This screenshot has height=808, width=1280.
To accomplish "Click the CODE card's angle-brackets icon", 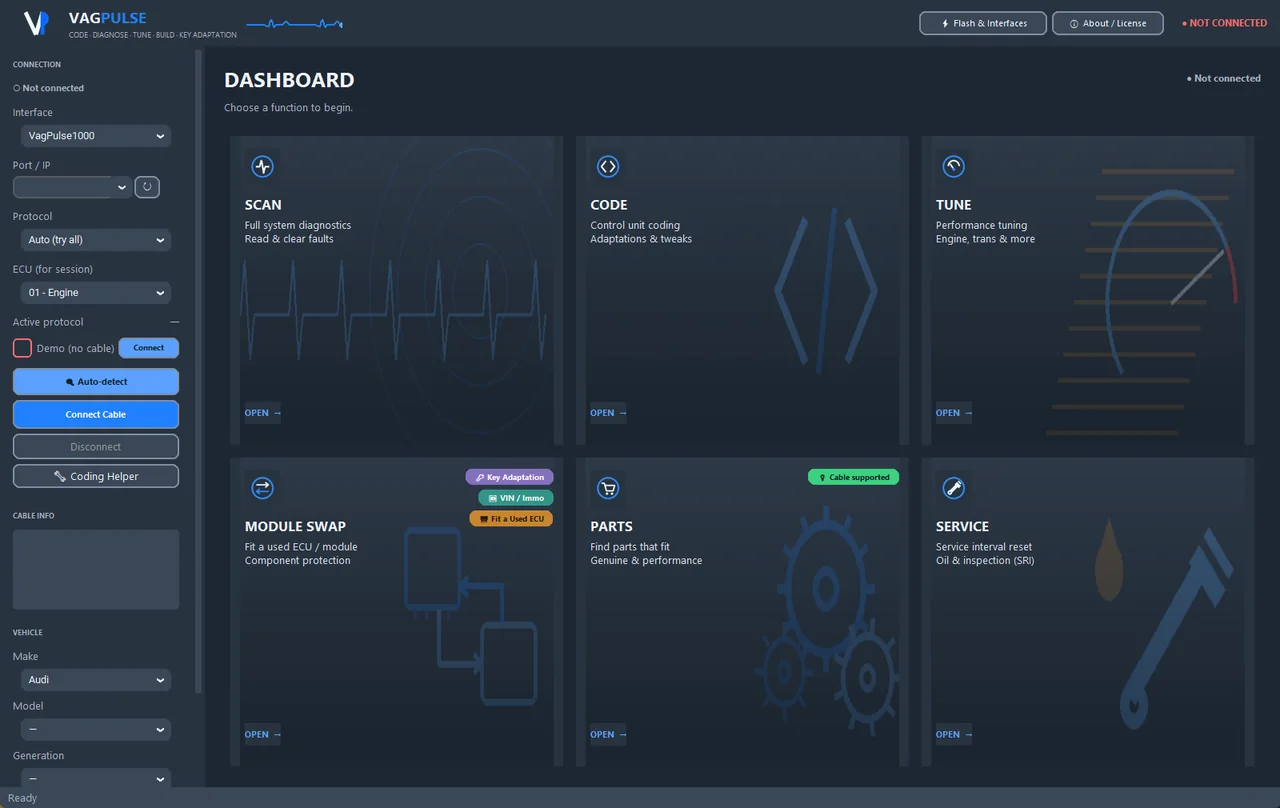I will click(x=608, y=167).
